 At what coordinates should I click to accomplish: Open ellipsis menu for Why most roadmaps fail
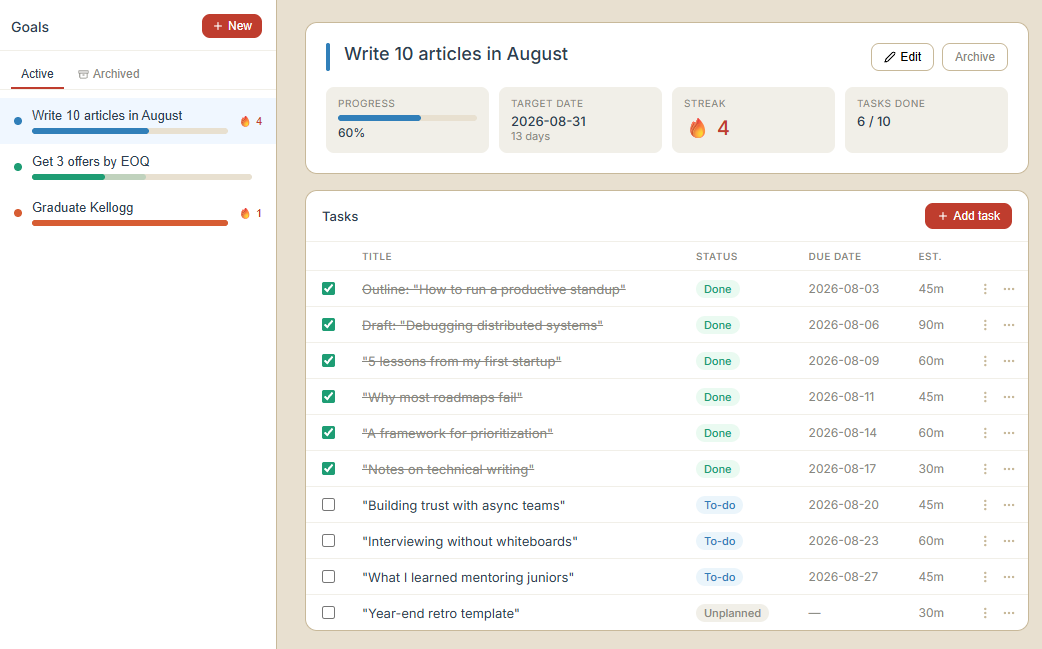[1009, 397]
